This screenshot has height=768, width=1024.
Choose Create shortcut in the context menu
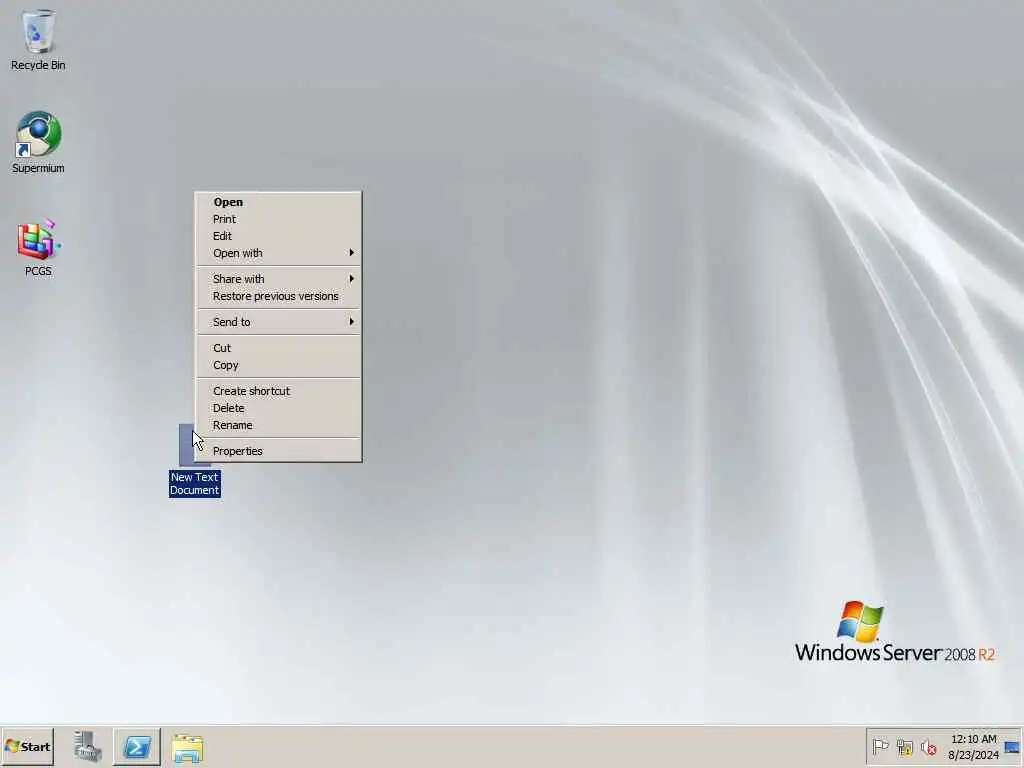[x=278, y=391]
